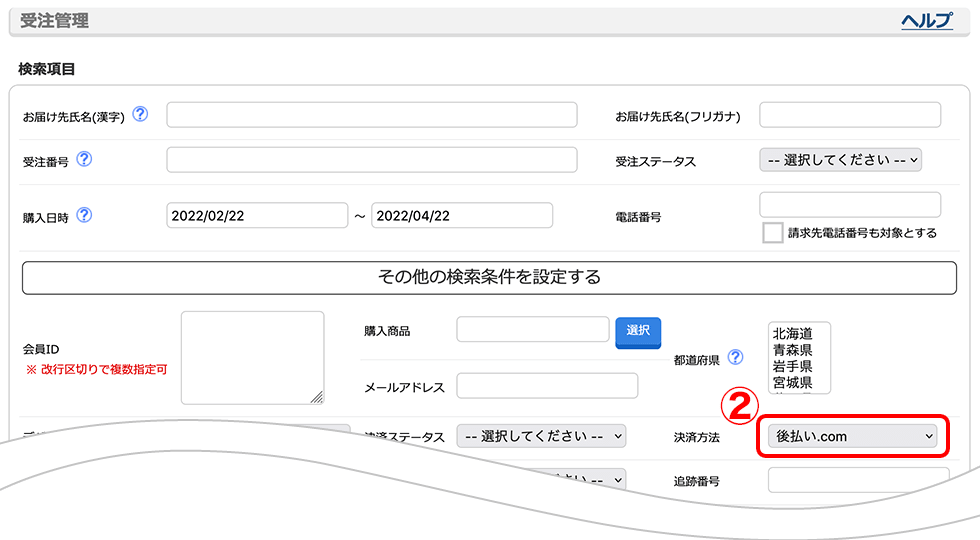Select 宮城県 in prefecture list
This screenshot has height=540, width=980.
point(792,382)
